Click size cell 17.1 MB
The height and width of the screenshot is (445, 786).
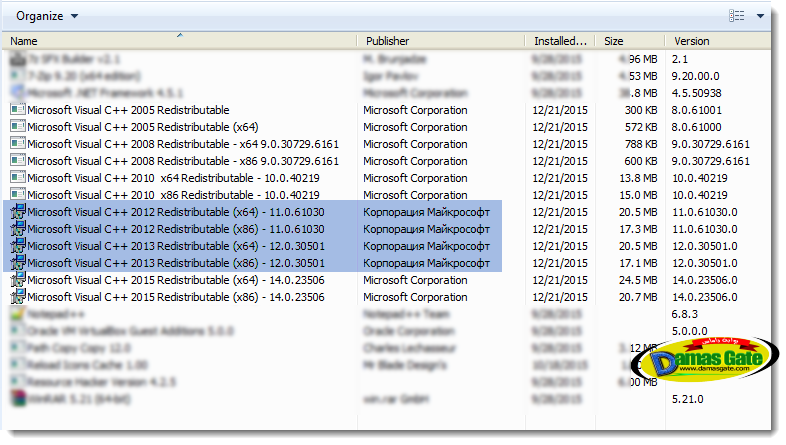click(x=638, y=263)
